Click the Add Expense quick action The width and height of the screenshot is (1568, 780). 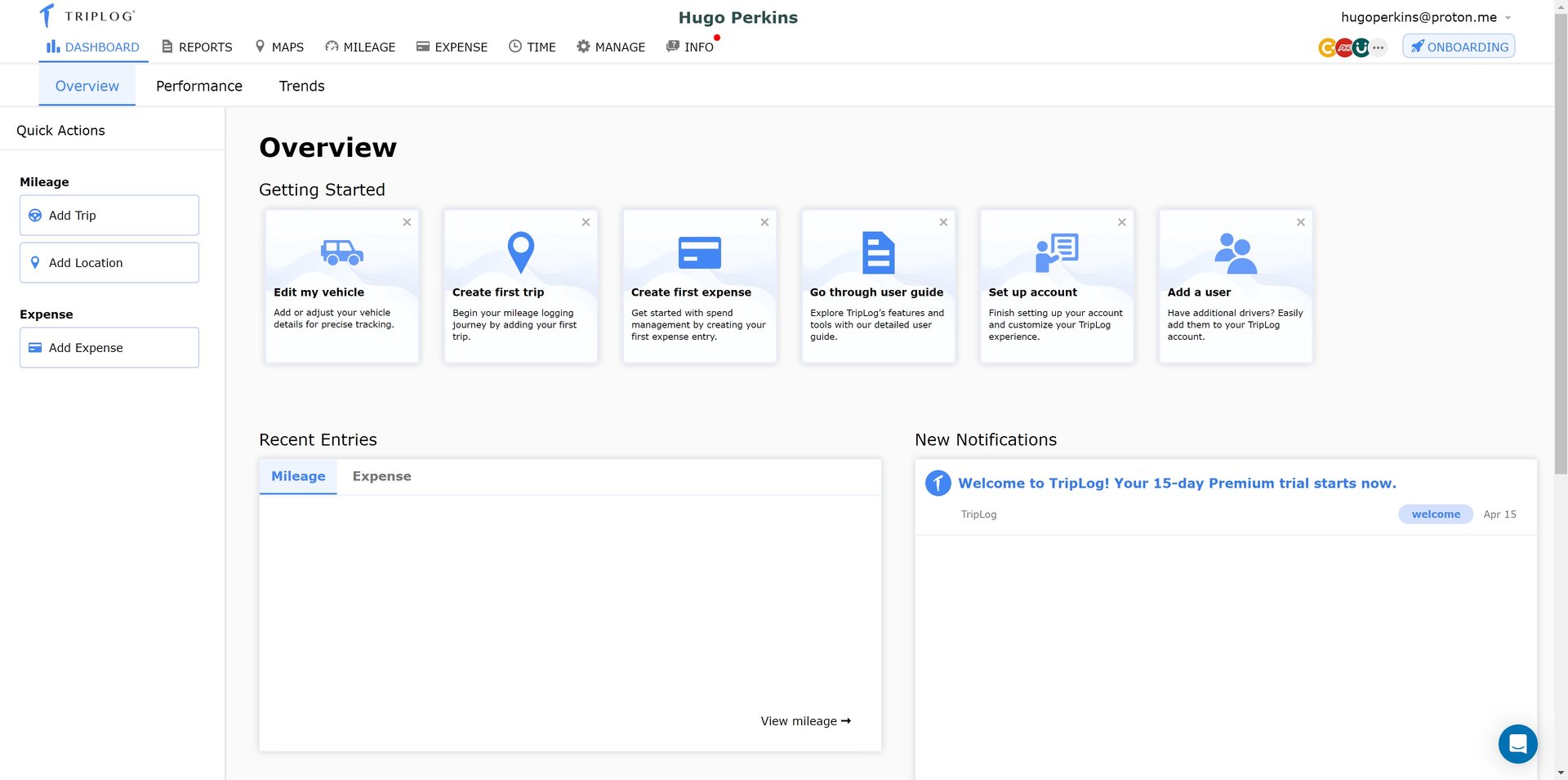109,348
